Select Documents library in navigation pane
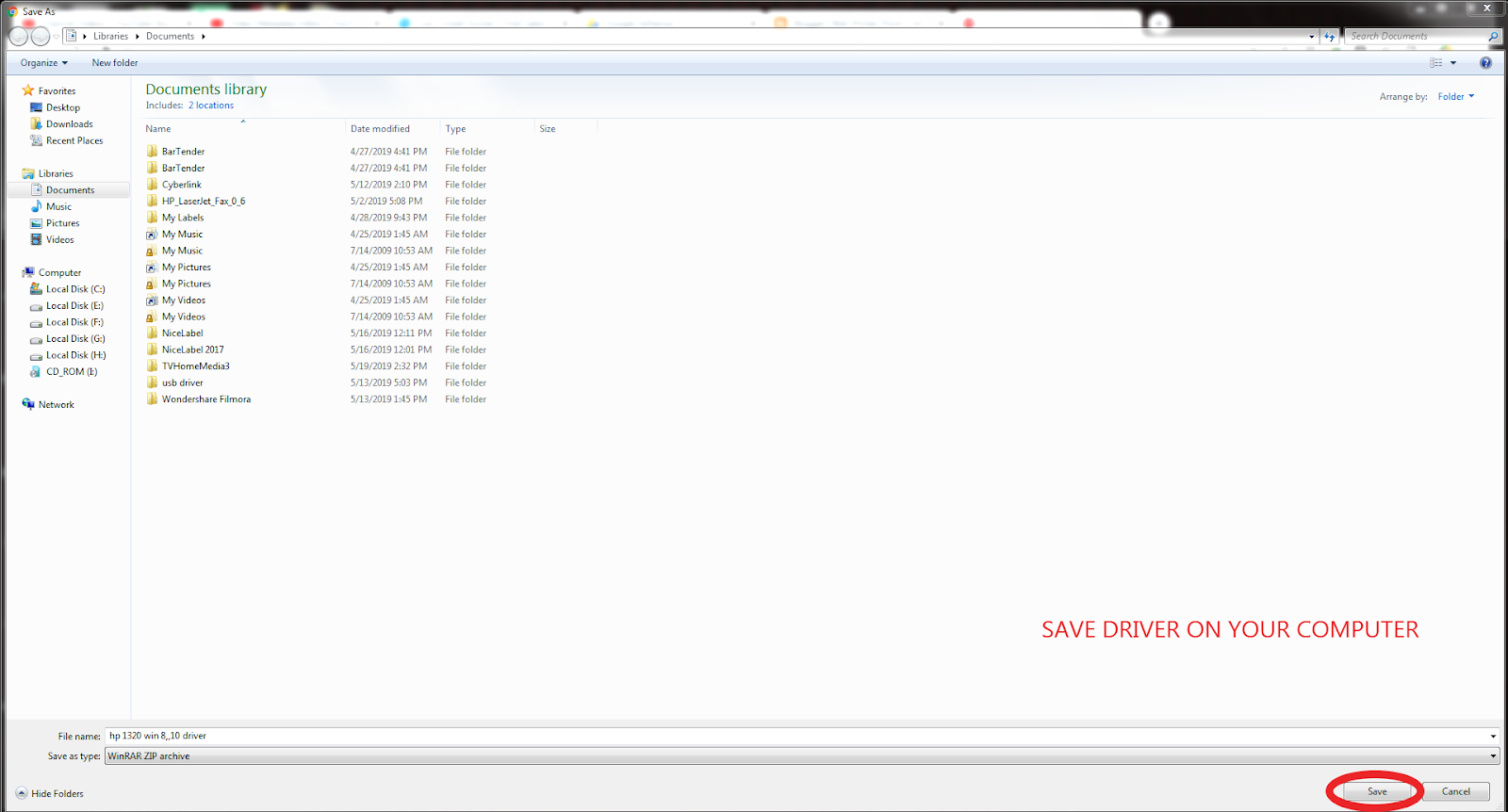 [70, 190]
